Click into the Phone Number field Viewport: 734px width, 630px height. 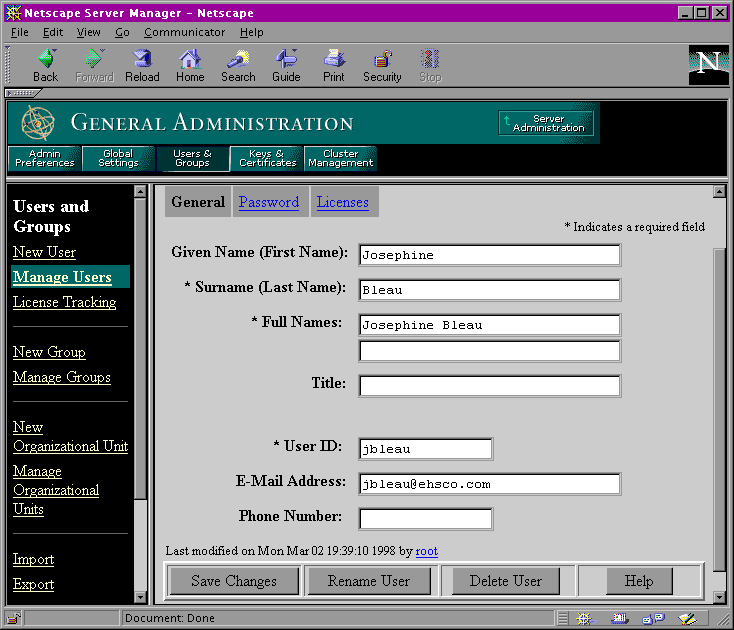(x=425, y=518)
